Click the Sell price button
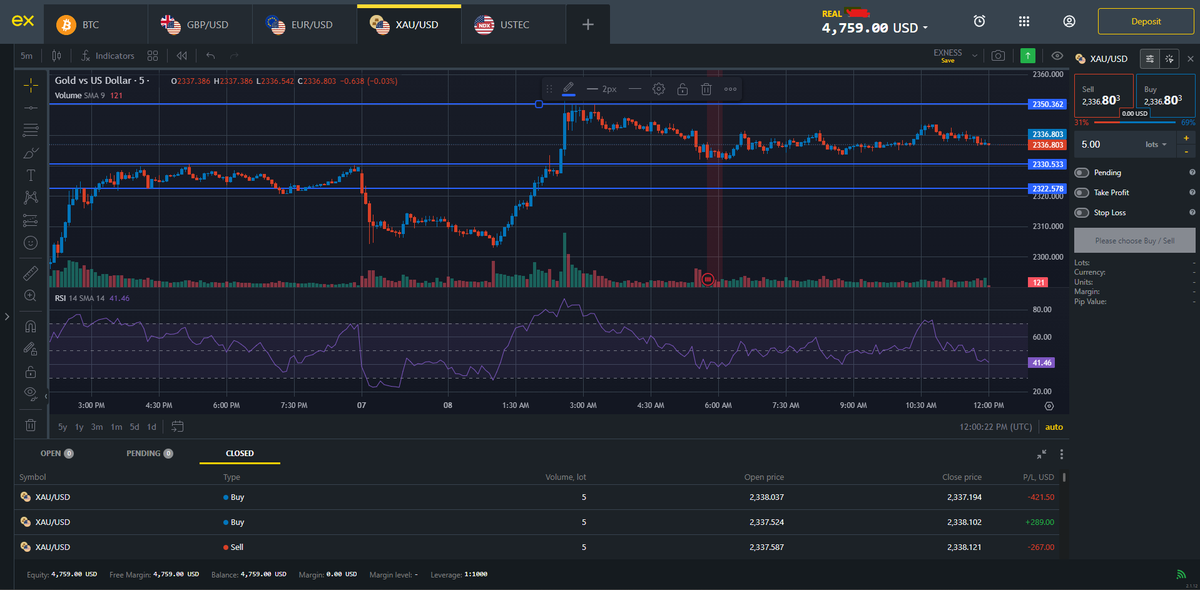Viewport: 1200px width, 590px height. pyautogui.click(x=1104, y=95)
